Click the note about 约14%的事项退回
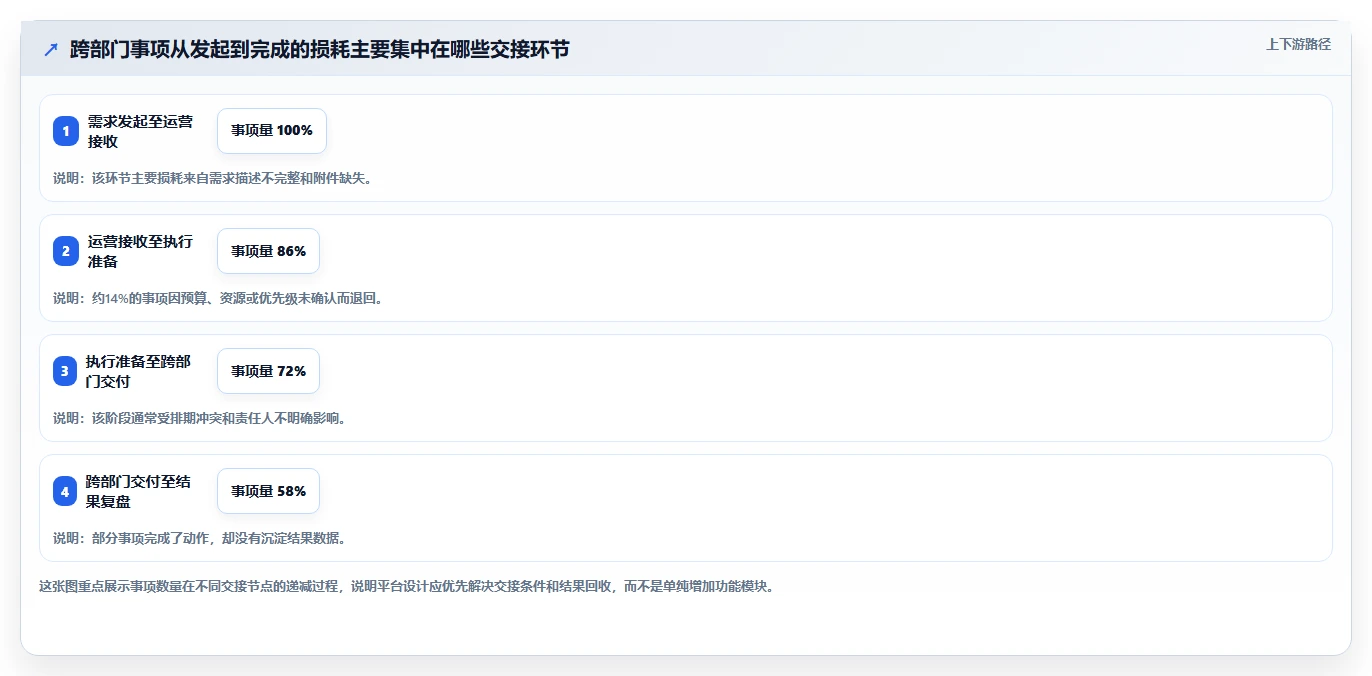 [218, 298]
